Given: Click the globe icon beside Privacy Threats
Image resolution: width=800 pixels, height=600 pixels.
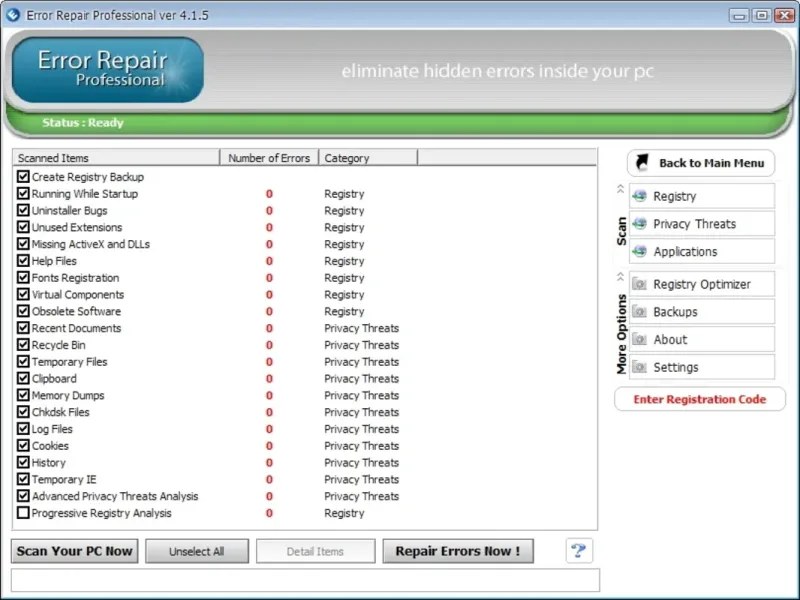Looking at the screenshot, I should click(x=639, y=223).
